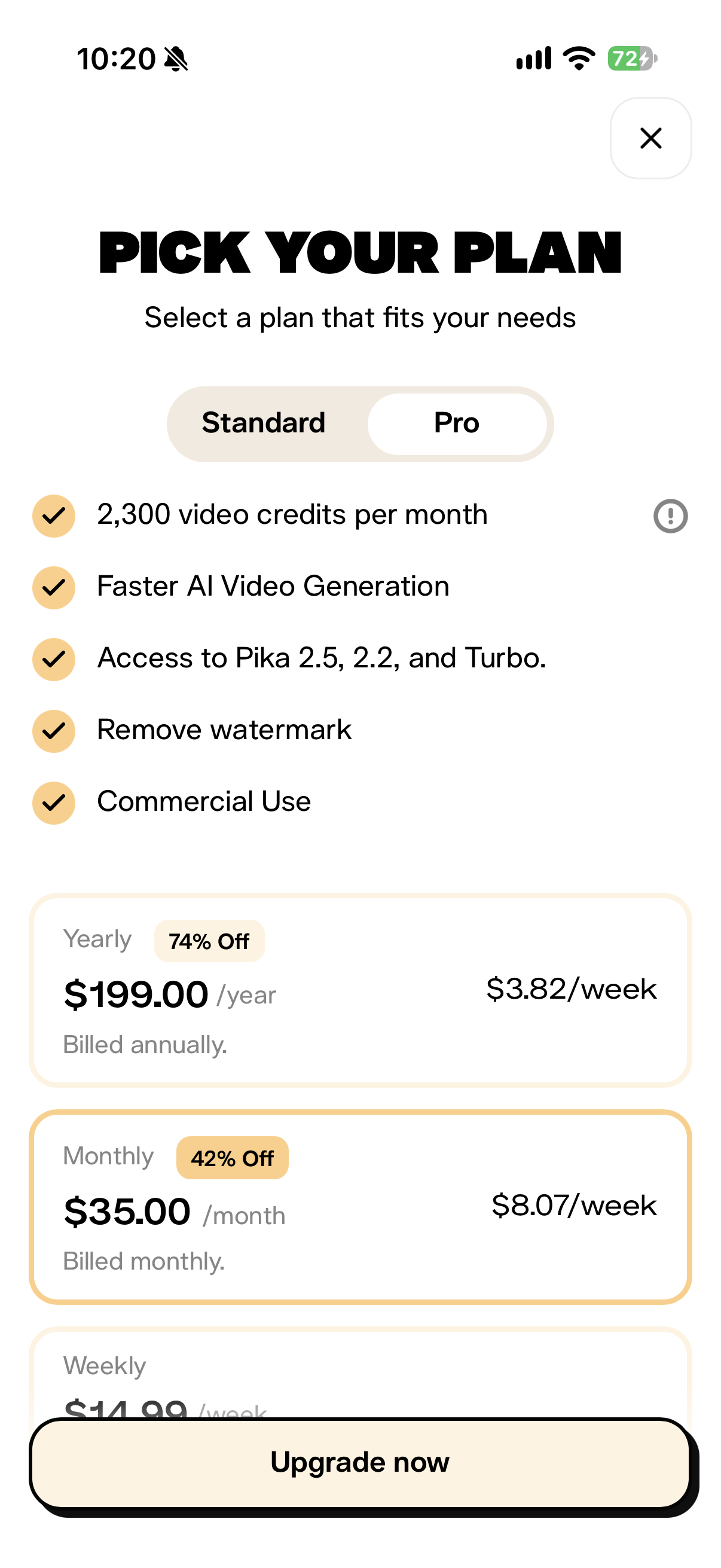Switch to the Standard plan tab

point(264,423)
